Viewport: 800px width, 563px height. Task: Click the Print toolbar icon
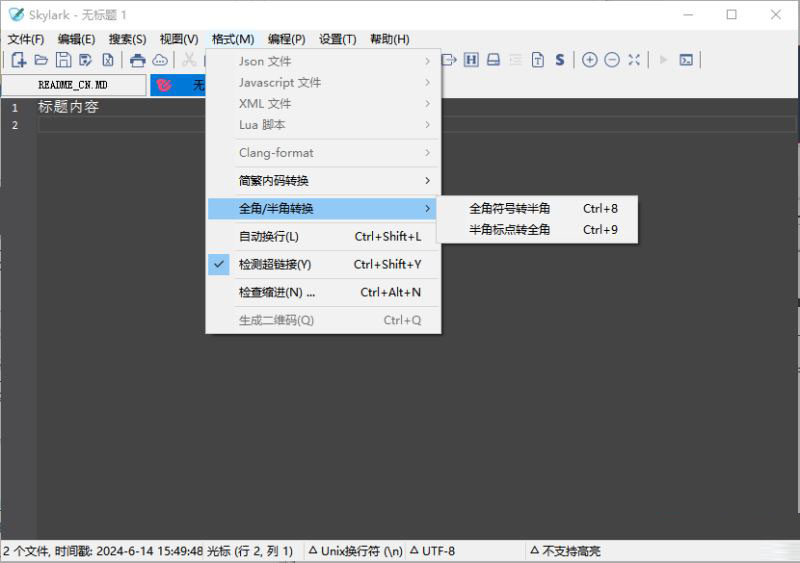137,60
